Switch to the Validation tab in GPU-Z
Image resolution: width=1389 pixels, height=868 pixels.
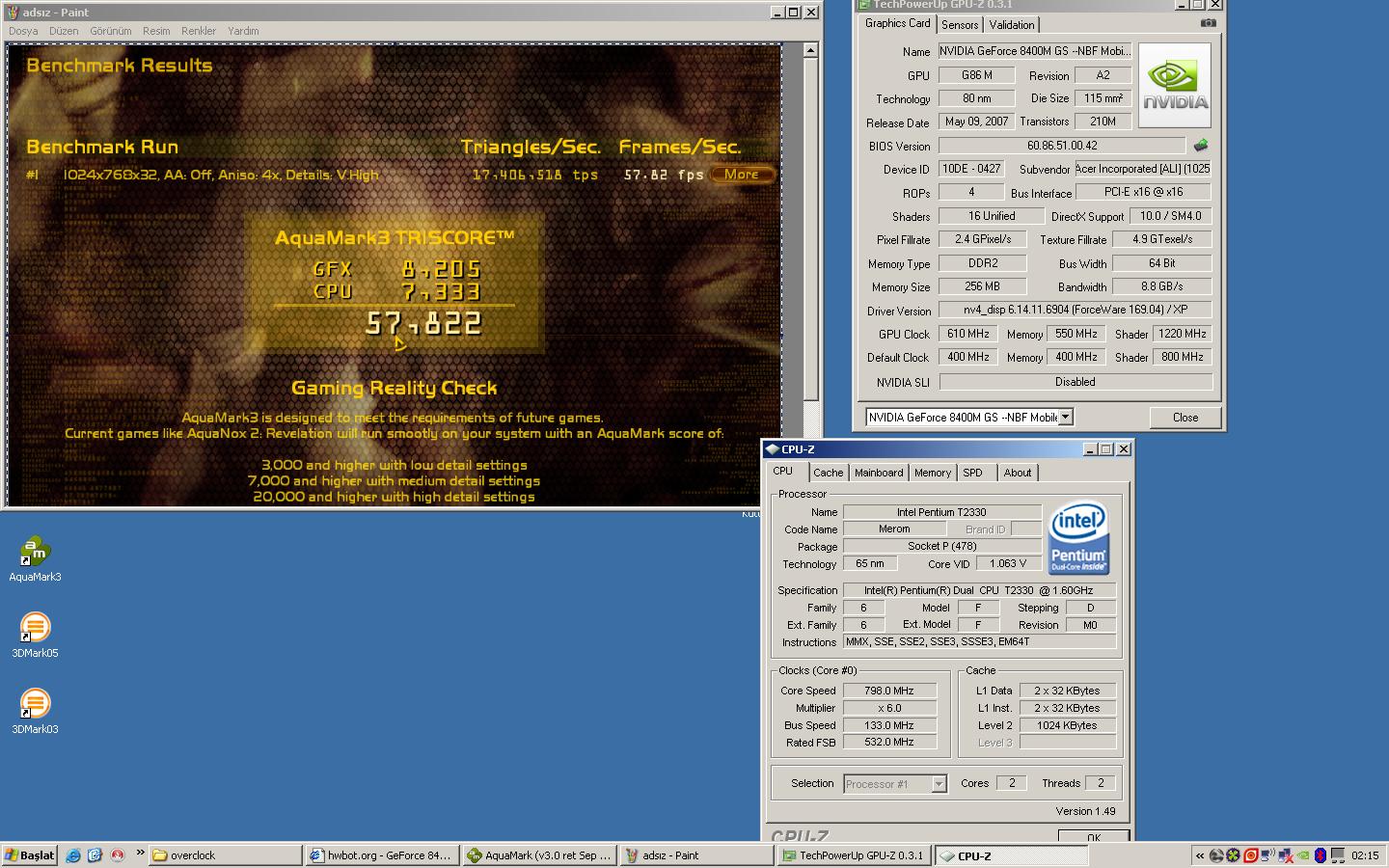click(x=1012, y=25)
